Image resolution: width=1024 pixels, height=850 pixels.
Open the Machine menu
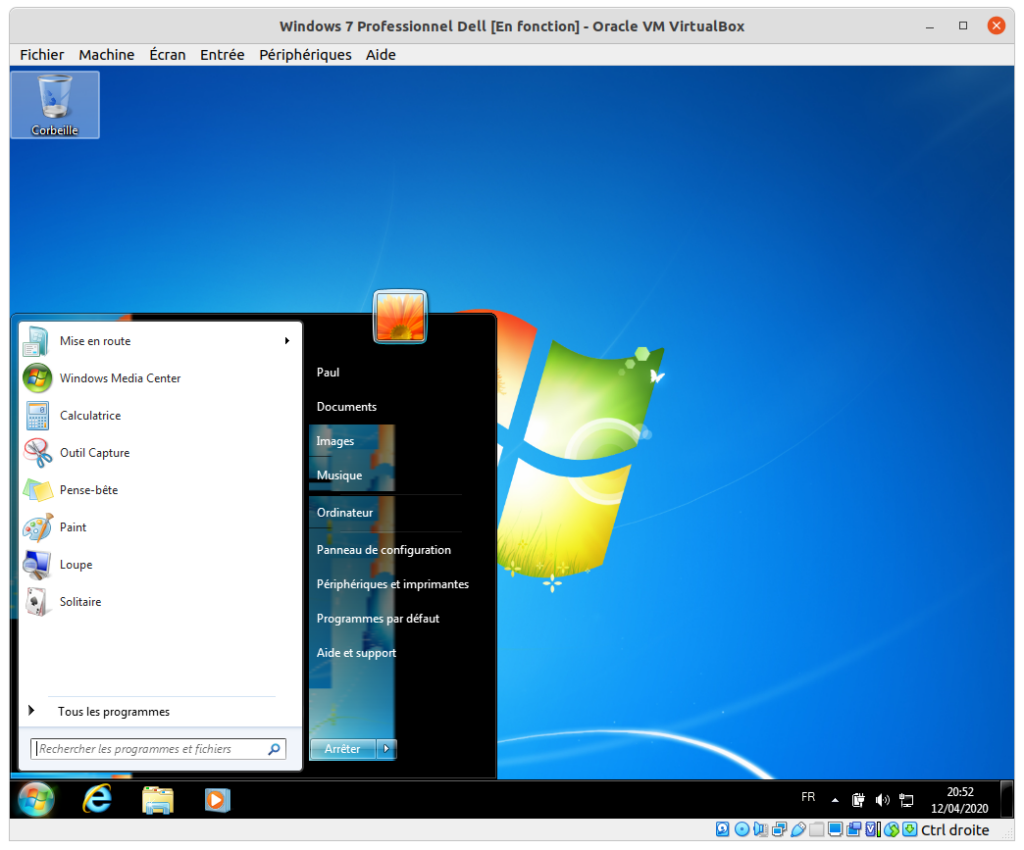106,55
